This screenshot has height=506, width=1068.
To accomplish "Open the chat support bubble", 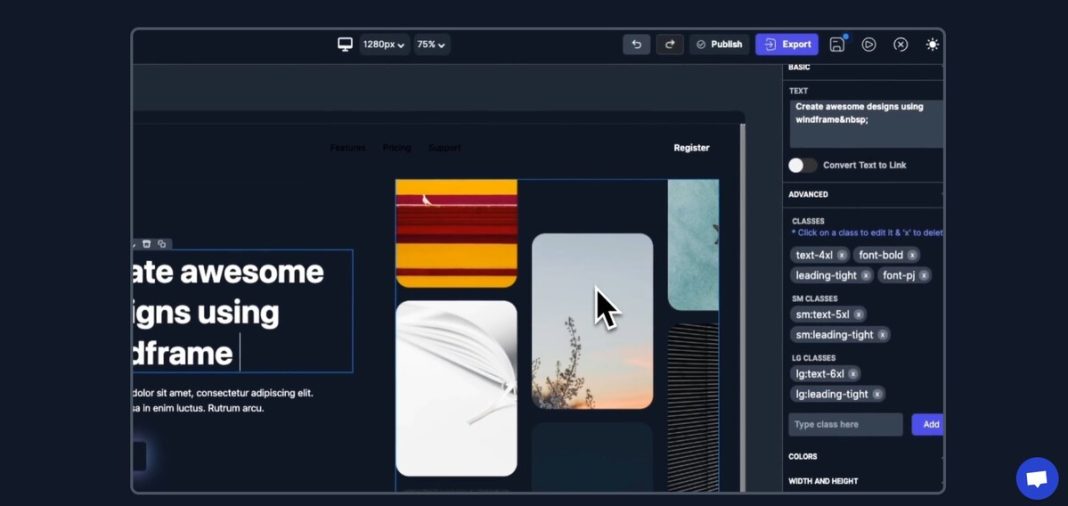I will pyautogui.click(x=1037, y=479).
